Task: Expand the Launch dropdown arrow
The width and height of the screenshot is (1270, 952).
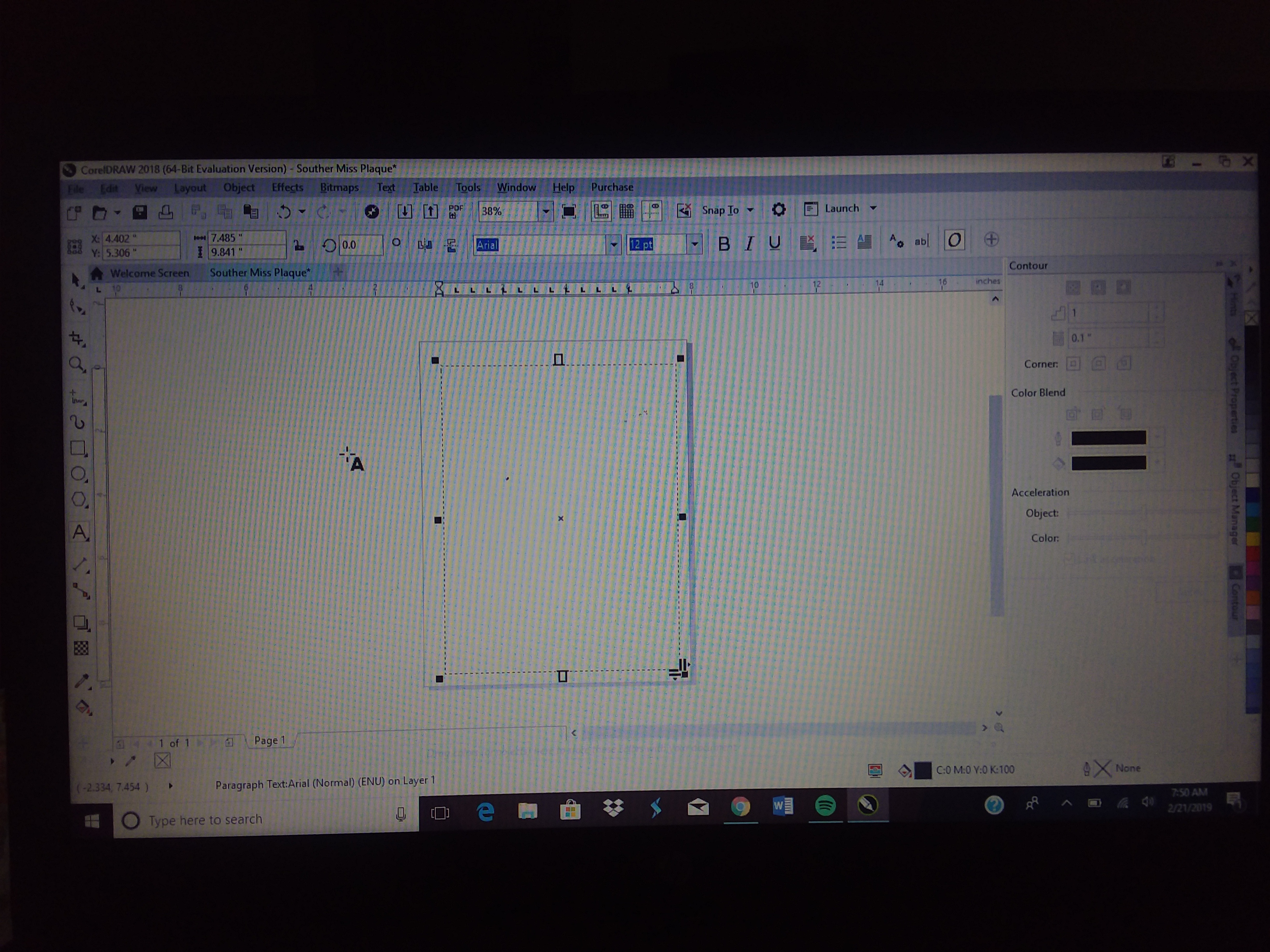Action: (873, 208)
